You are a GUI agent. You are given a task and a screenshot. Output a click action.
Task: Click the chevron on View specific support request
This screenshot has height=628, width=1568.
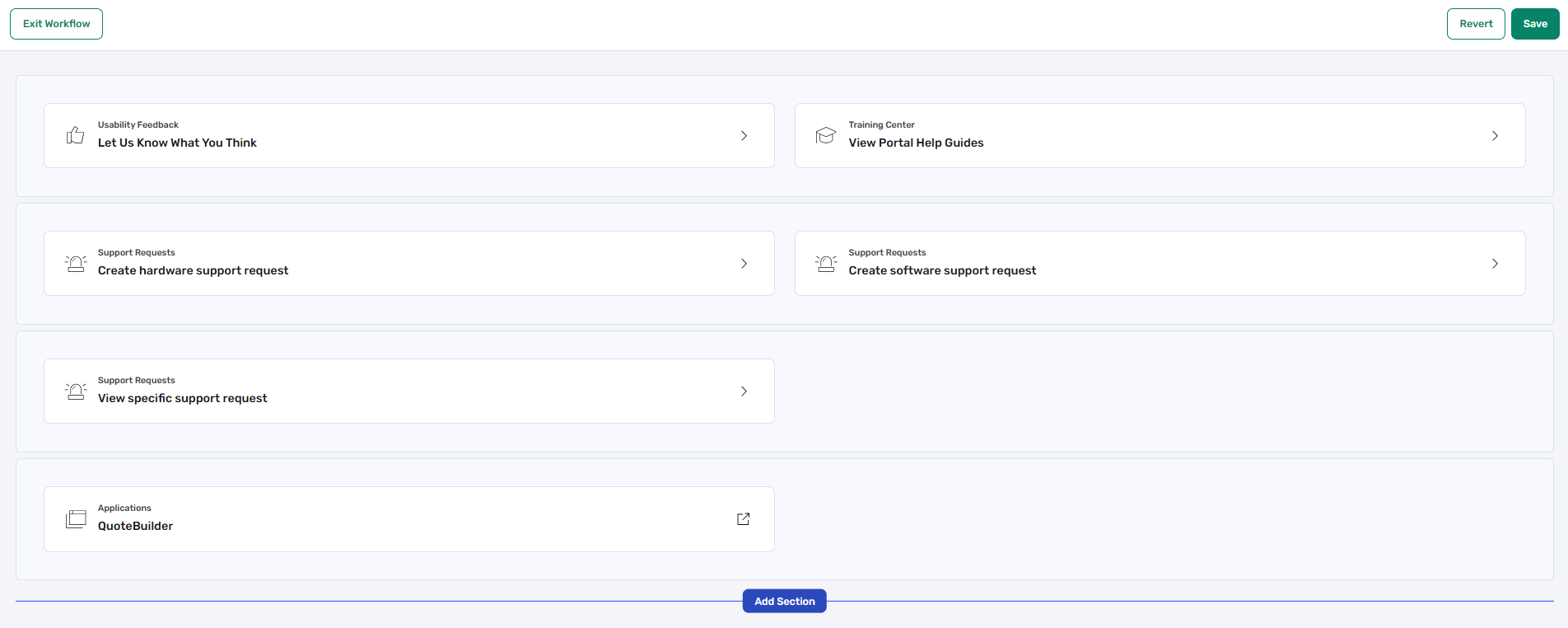coord(744,391)
